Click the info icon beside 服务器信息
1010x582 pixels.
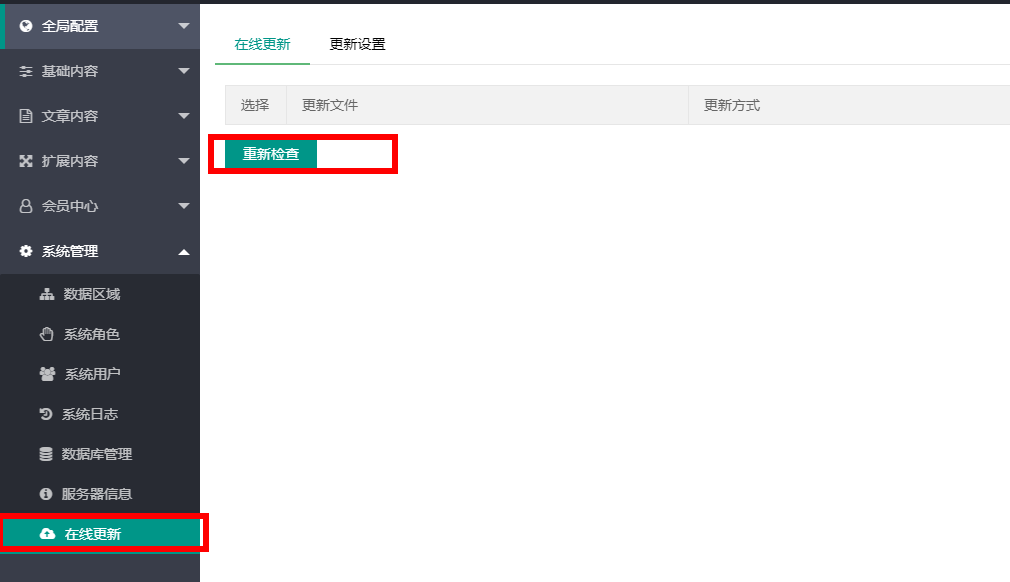click(x=46, y=494)
